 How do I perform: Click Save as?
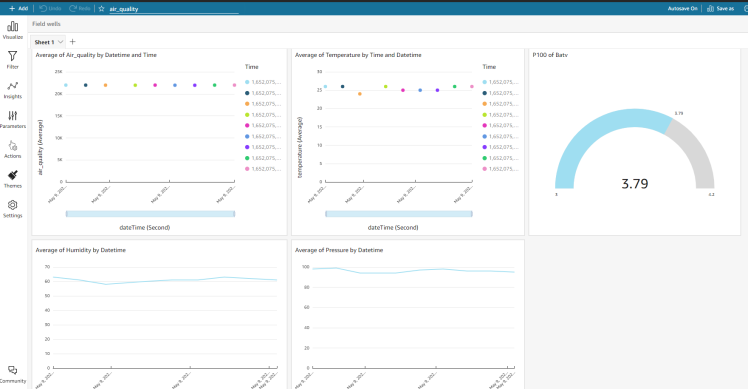pos(720,9)
